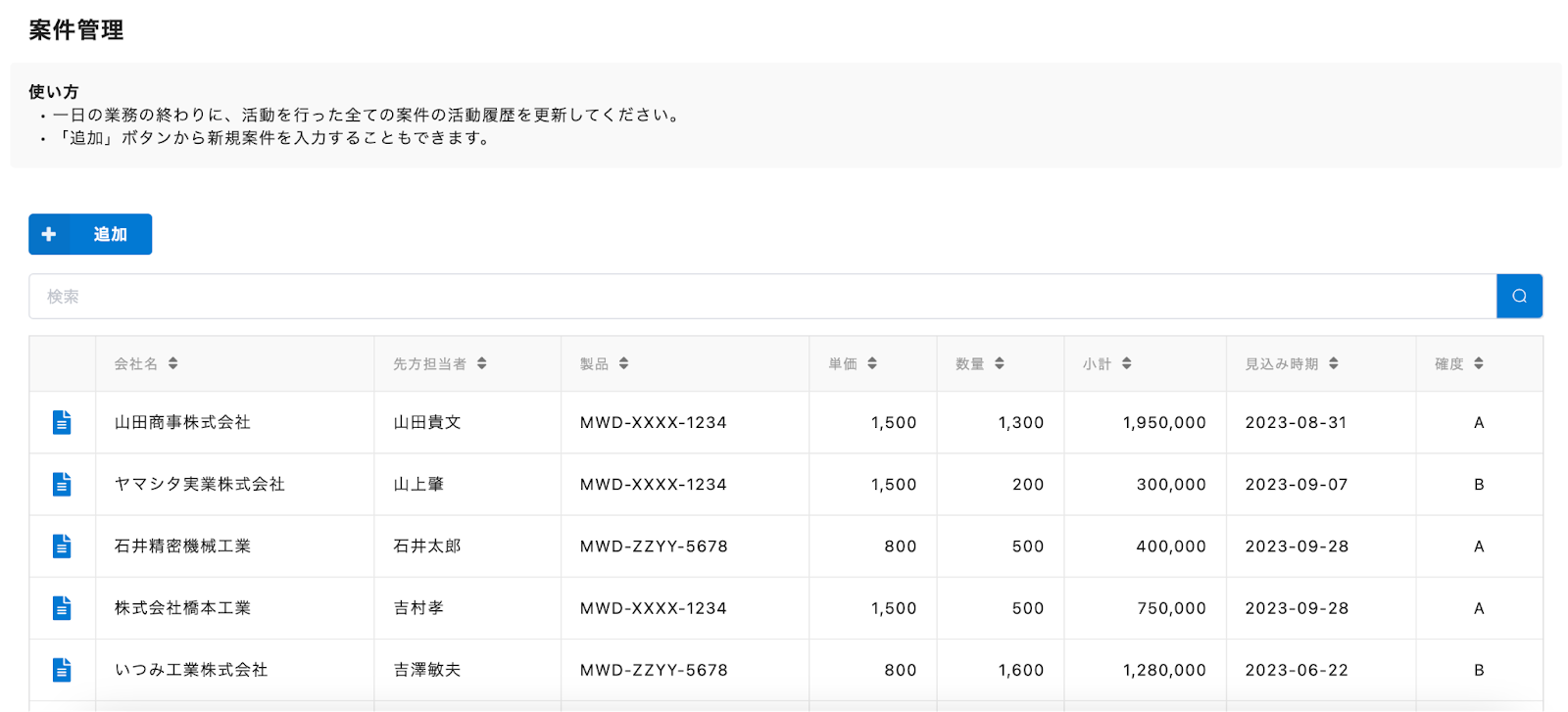The height and width of the screenshot is (712, 1568).
Task: Click quantity value 200
Action: click(x=1028, y=484)
